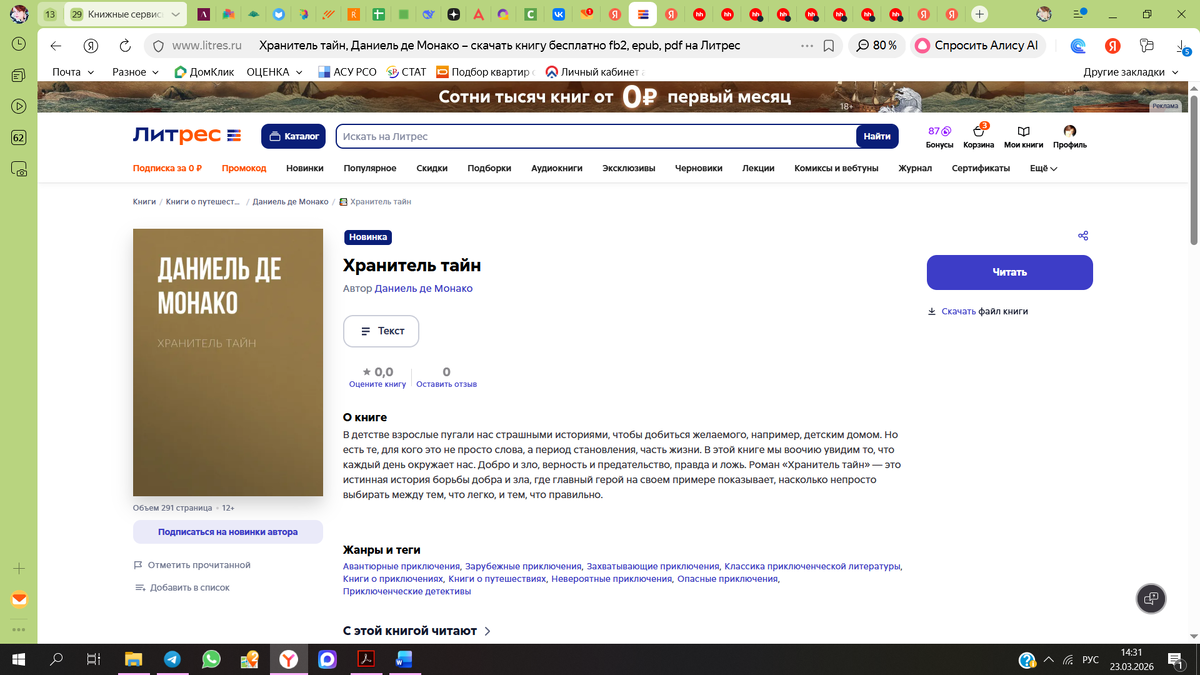The image size is (1200, 675).
Task: Open Авантюрные приключения genre link
Action: coord(401,566)
